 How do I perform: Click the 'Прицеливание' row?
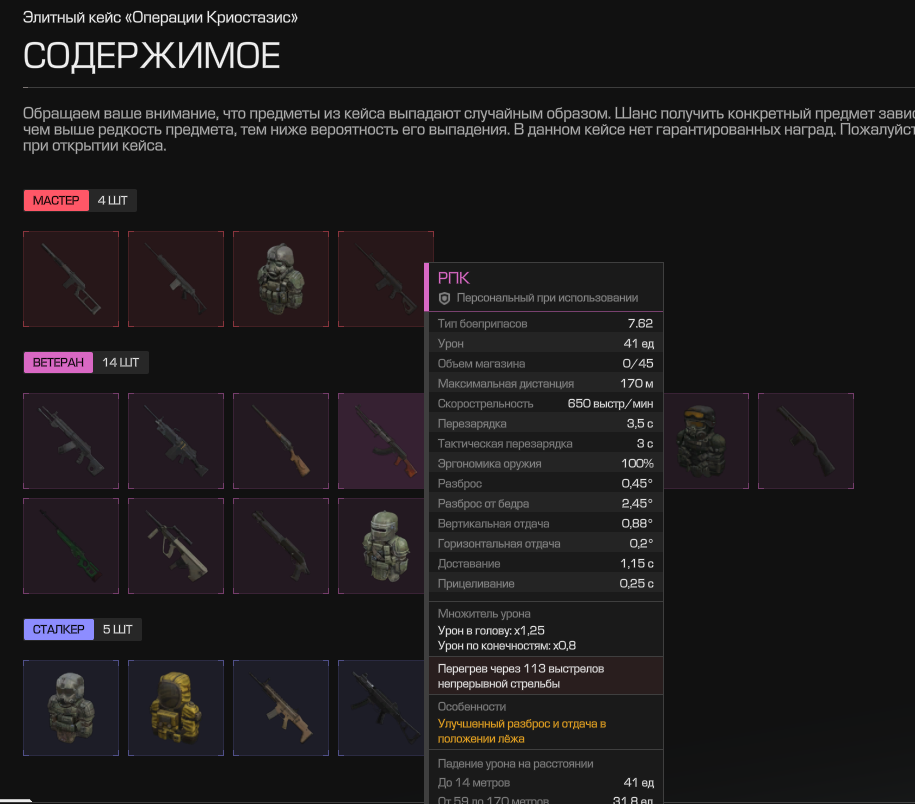point(546,583)
